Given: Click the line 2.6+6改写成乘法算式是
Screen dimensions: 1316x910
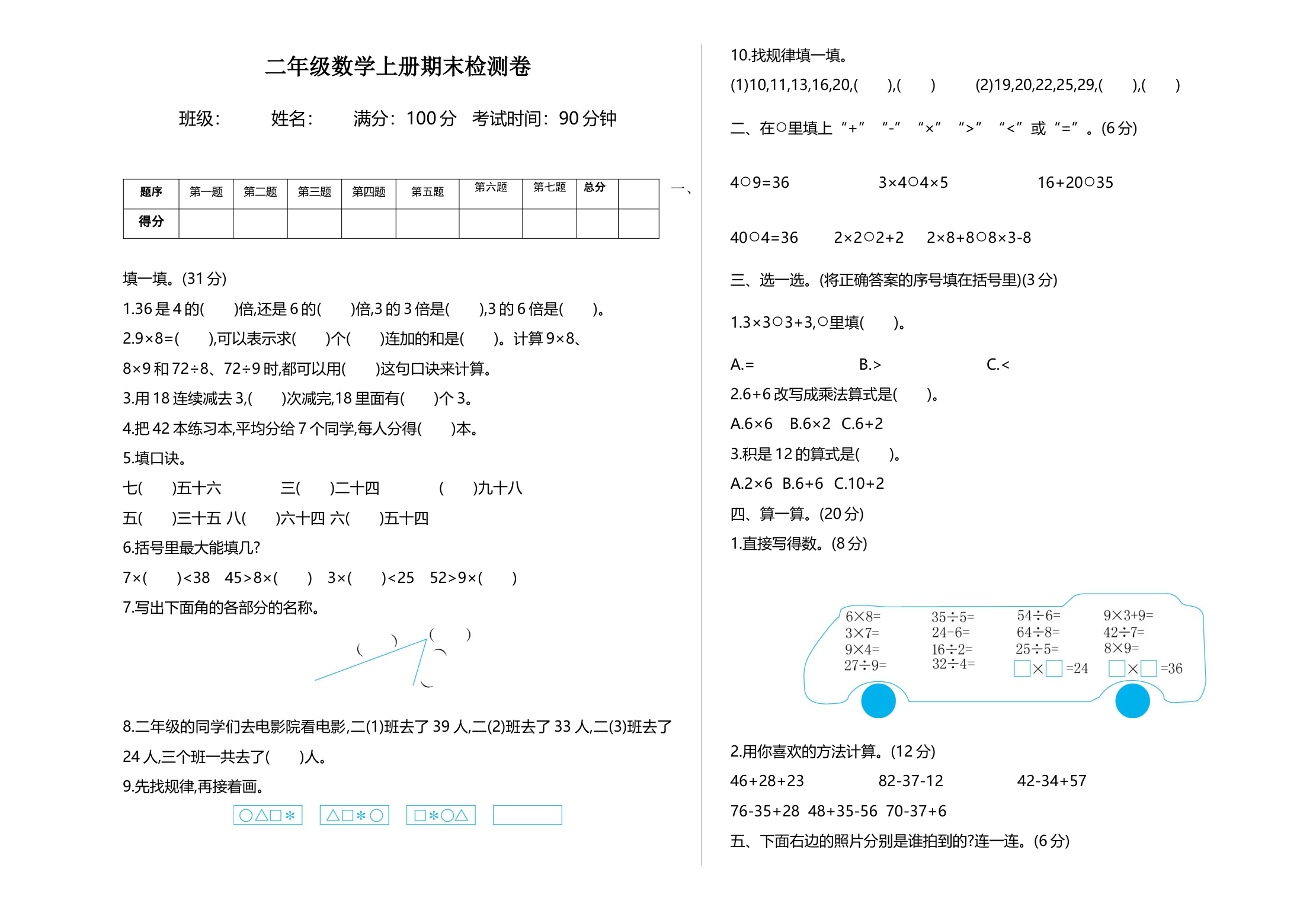Looking at the screenshot, I should (834, 394).
